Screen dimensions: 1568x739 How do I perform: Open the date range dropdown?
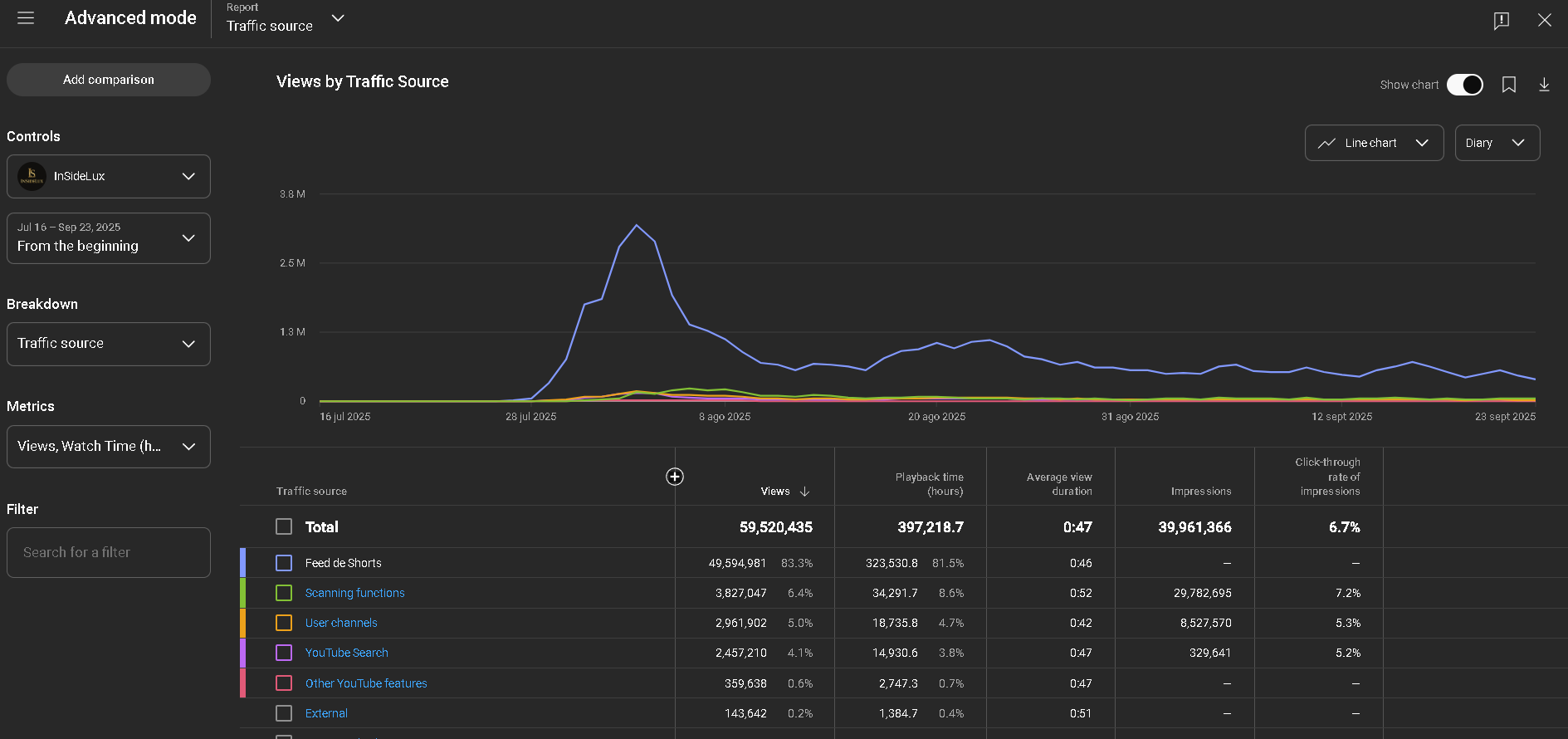click(108, 238)
